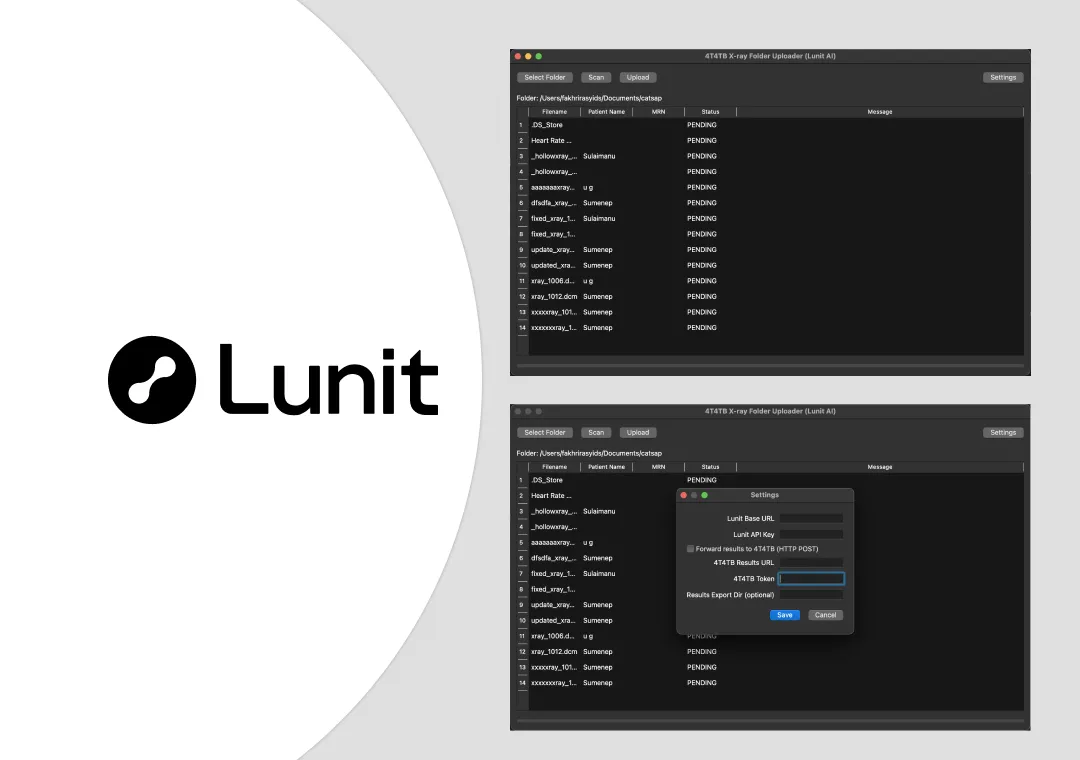Image resolution: width=1080 pixels, height=760 pixels.
Task: Select row 3 _hollowxray with Sulaimanu in upper window
Action: pos(770,156)
